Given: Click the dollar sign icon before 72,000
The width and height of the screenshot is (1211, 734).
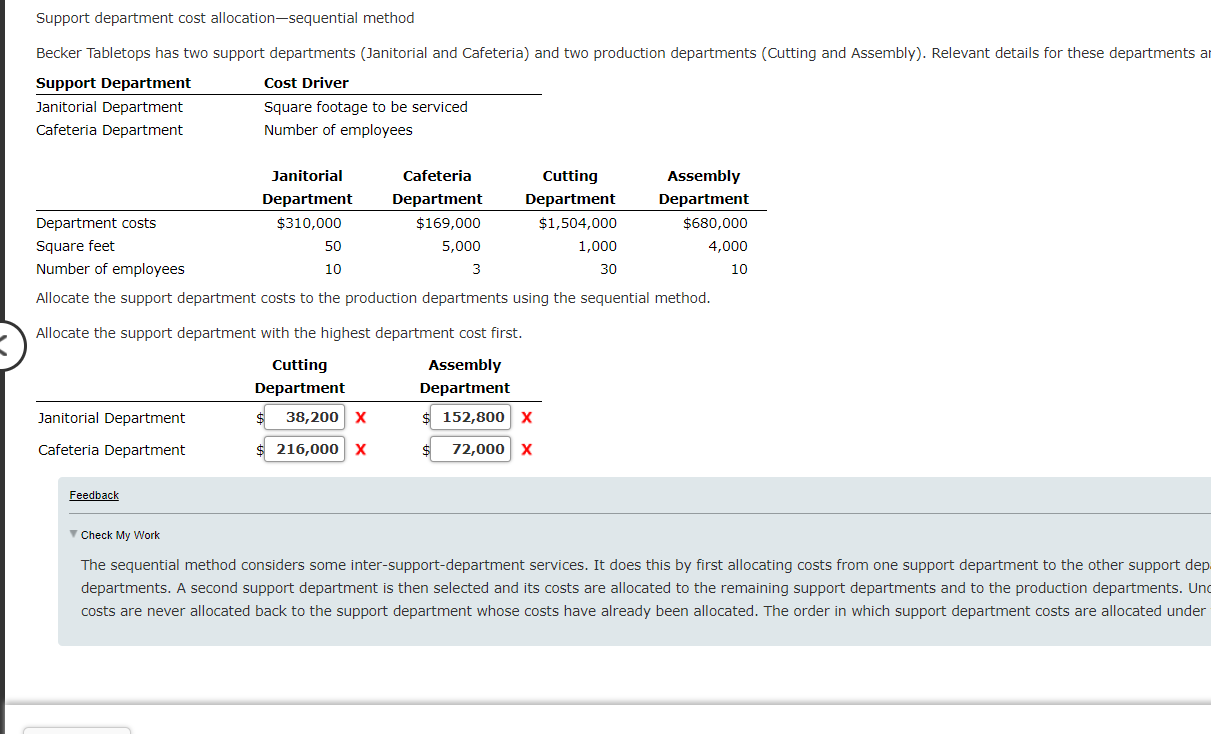Looking at the screenshot, I should coord(425,449).
